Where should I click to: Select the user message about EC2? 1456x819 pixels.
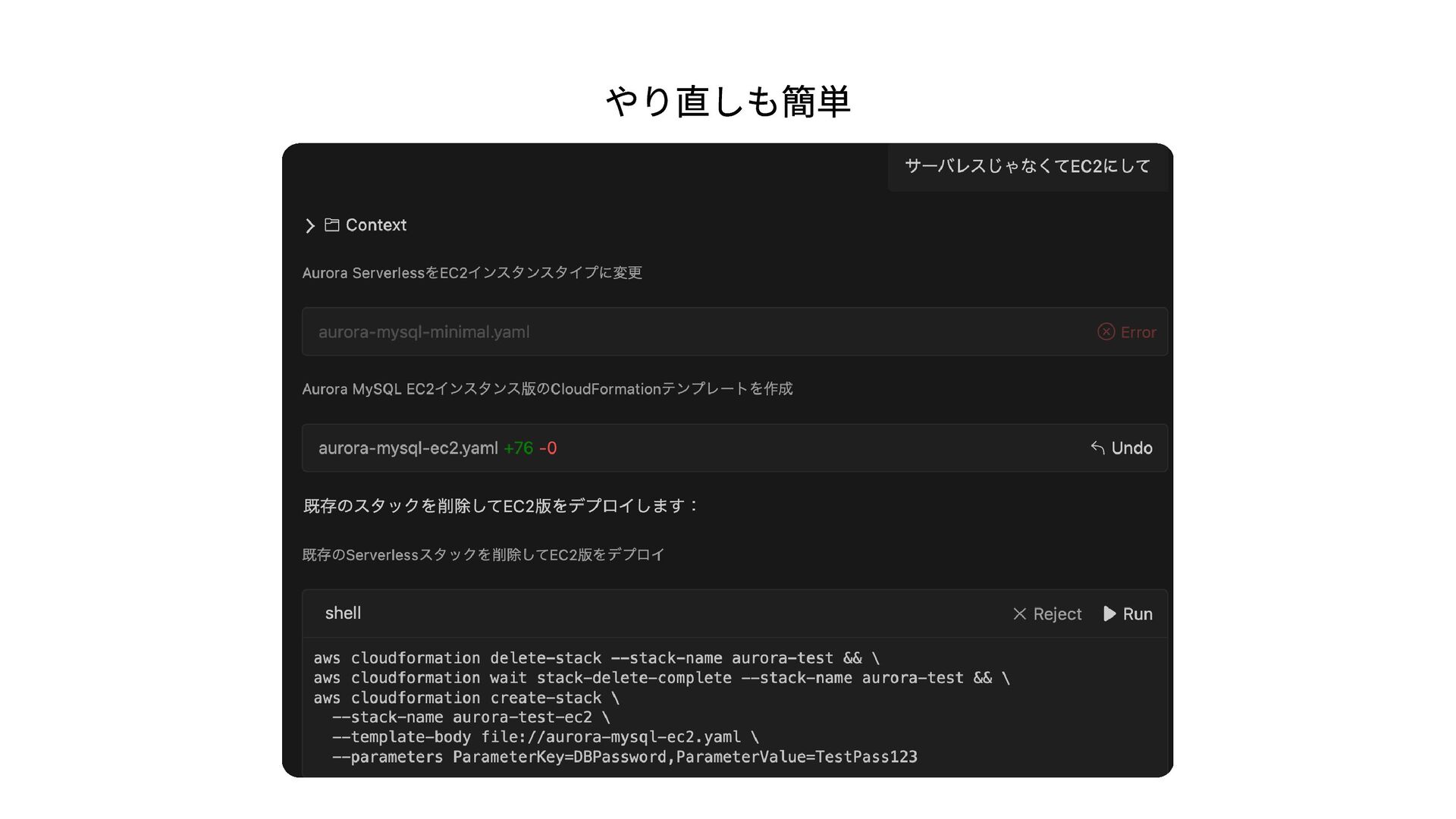pos(1027,166)
